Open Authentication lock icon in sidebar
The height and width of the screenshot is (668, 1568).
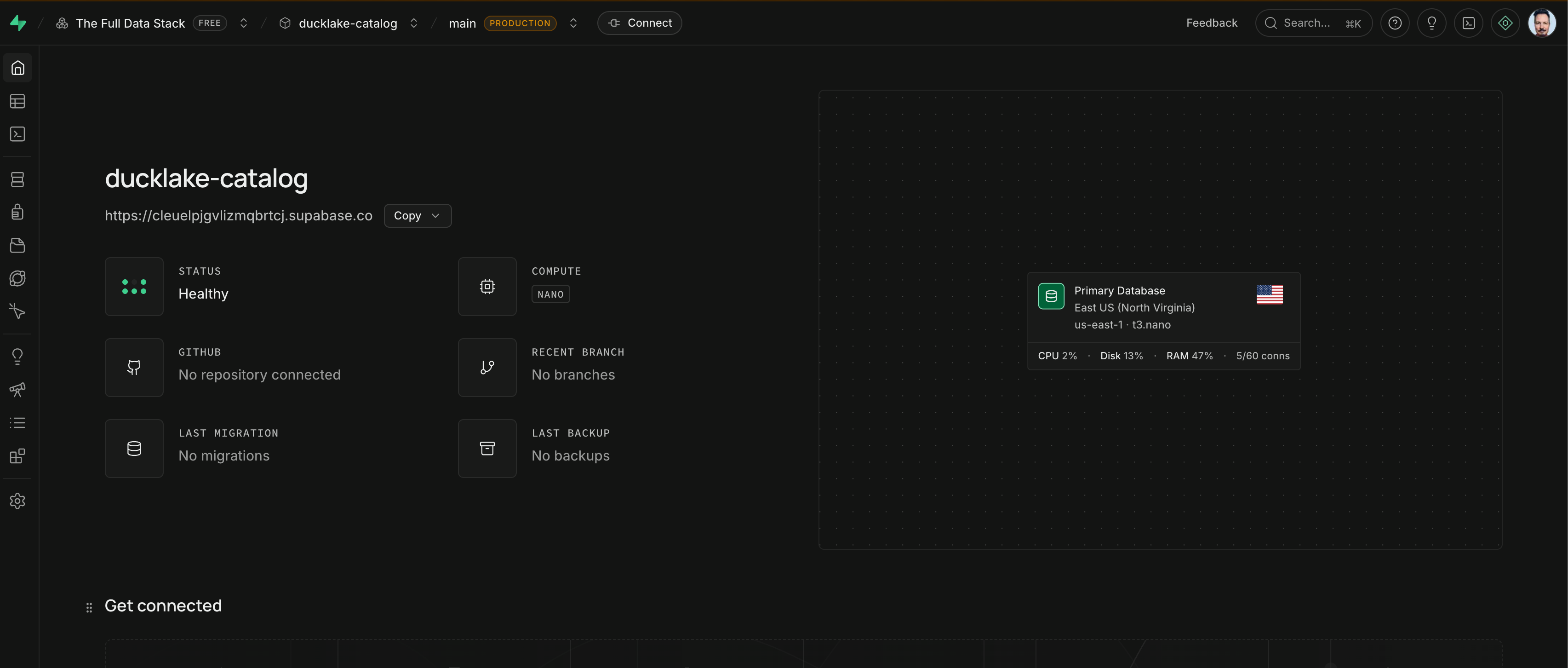pyautogui.click(x=17, y=212)
